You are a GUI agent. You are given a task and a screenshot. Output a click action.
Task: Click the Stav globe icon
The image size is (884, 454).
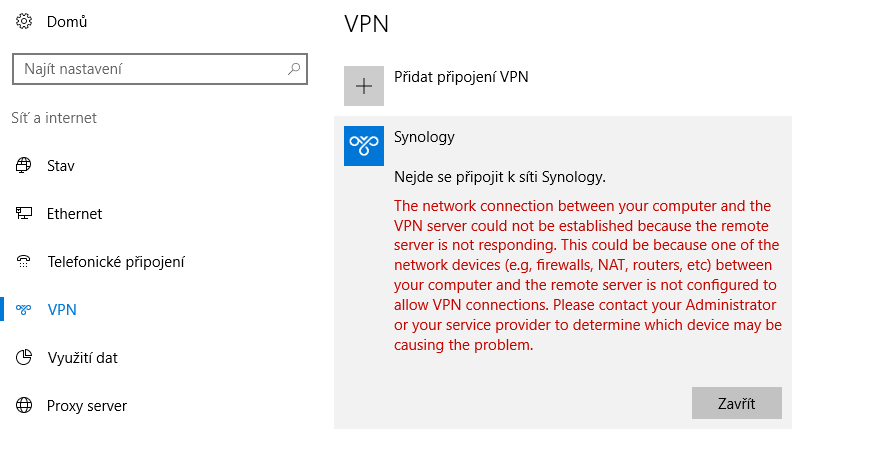(x=24, y=165)
